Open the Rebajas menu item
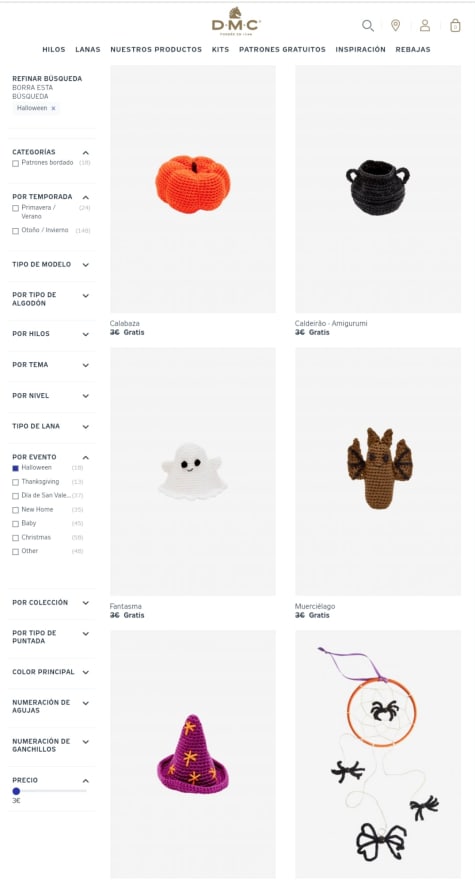The image size is (475, 881). pos(413,49)
